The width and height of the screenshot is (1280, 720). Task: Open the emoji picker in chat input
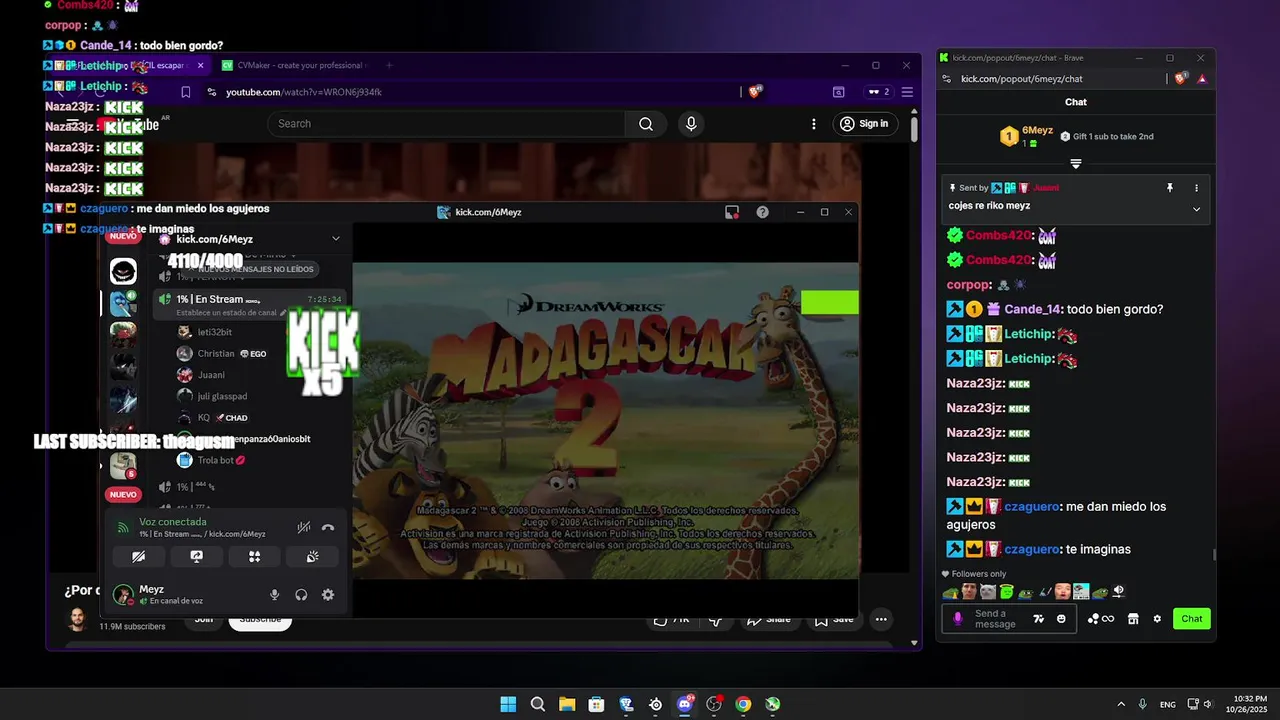(x=1061, y=619)
